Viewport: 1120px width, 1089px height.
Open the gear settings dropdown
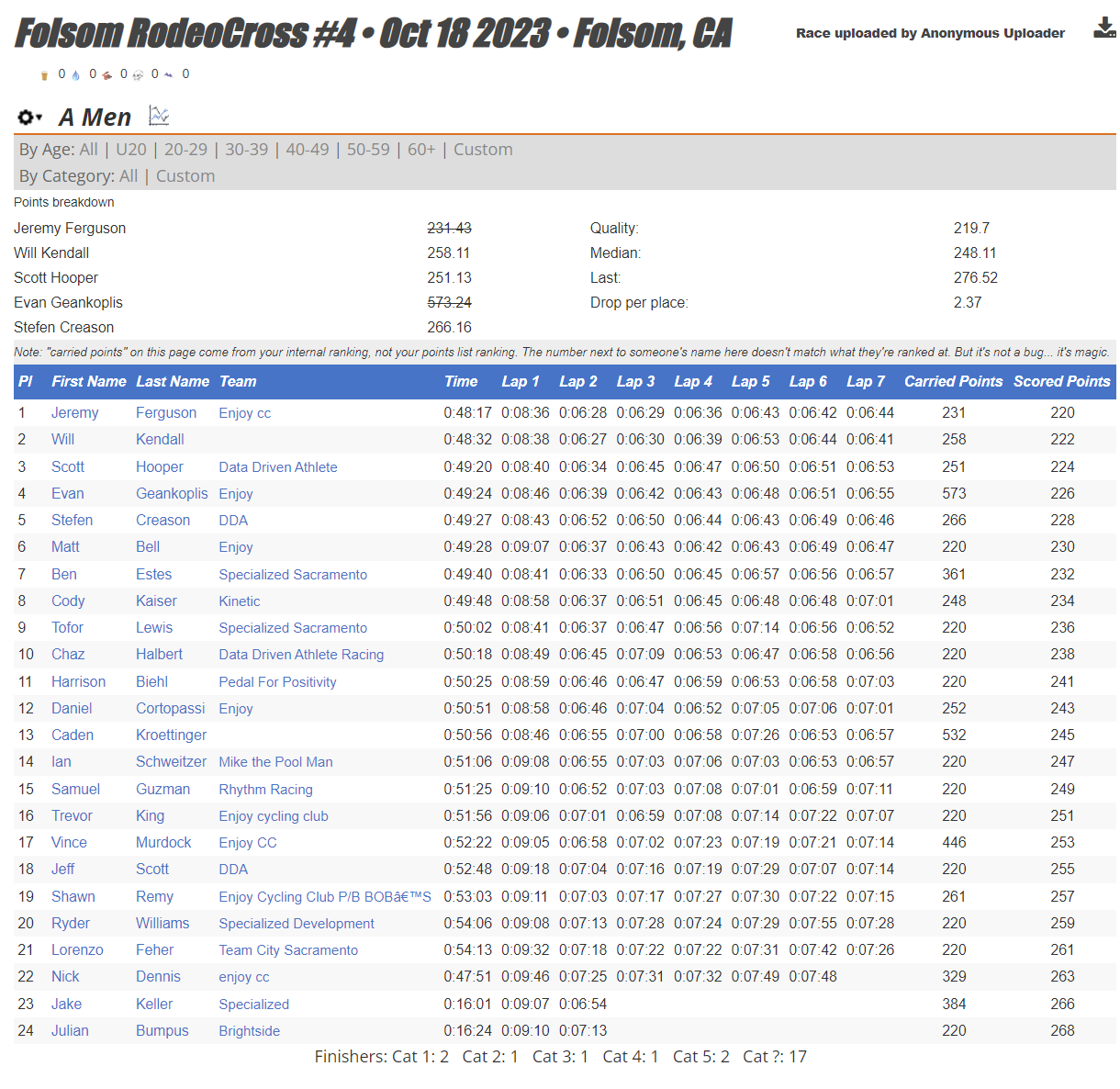click(x=29, y=118)
